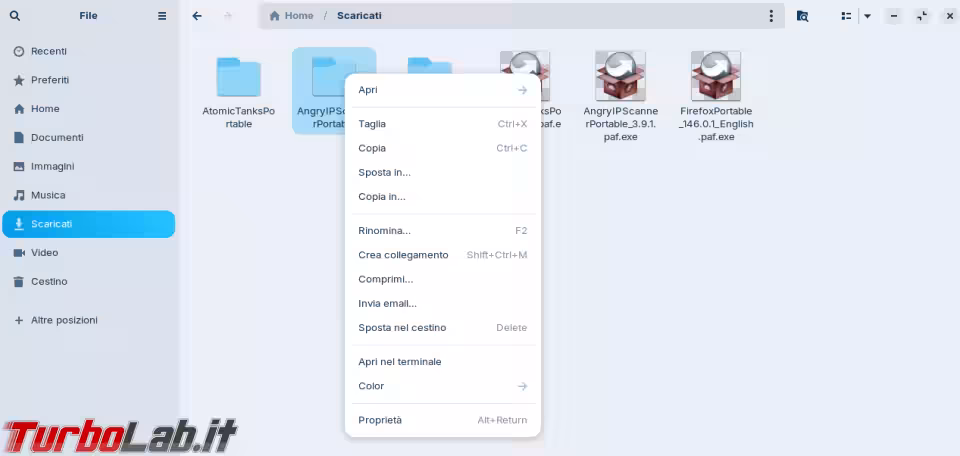The image size is (960, 456).
Task: Expand the Apri submenu in context menu
Action: pos(522,90)
